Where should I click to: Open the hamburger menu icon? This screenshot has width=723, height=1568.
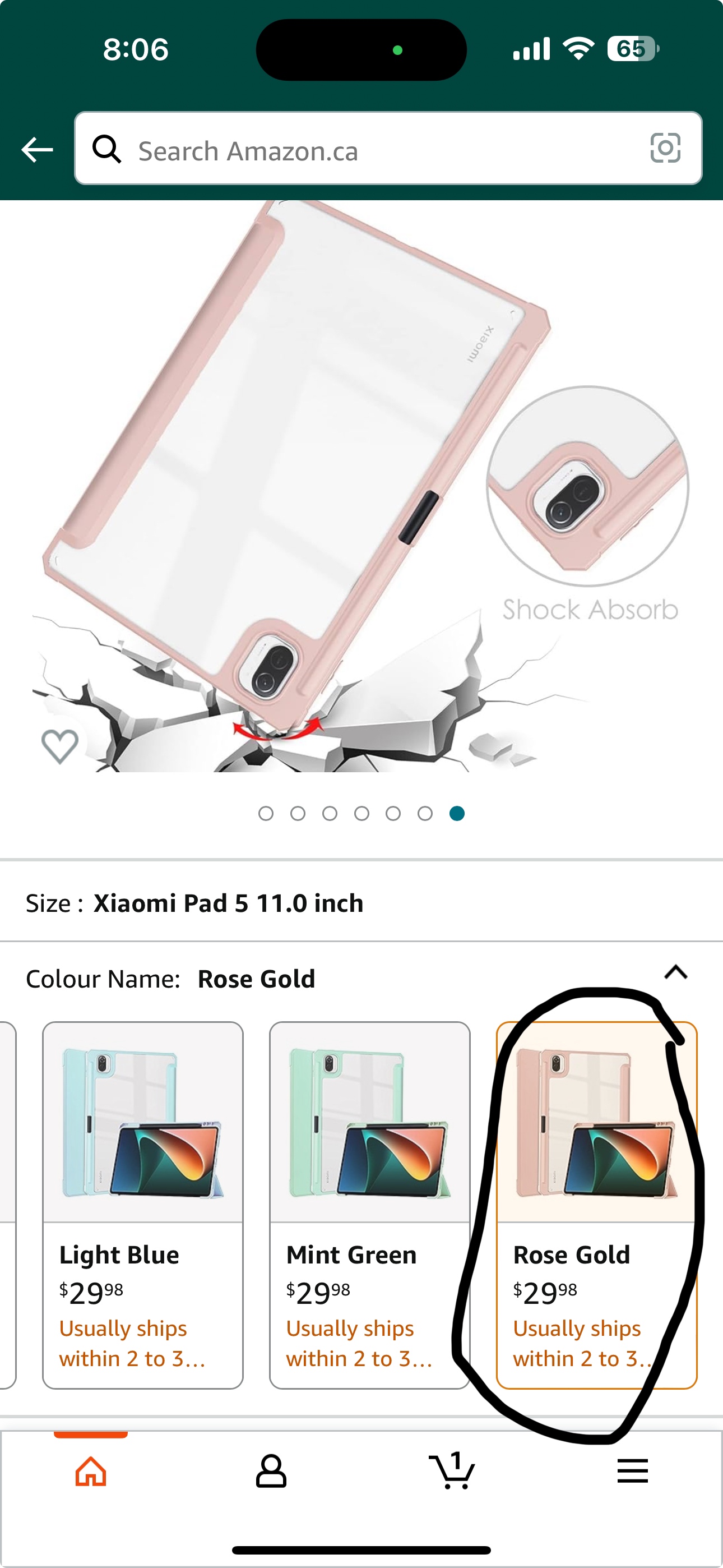[632, 1471]
